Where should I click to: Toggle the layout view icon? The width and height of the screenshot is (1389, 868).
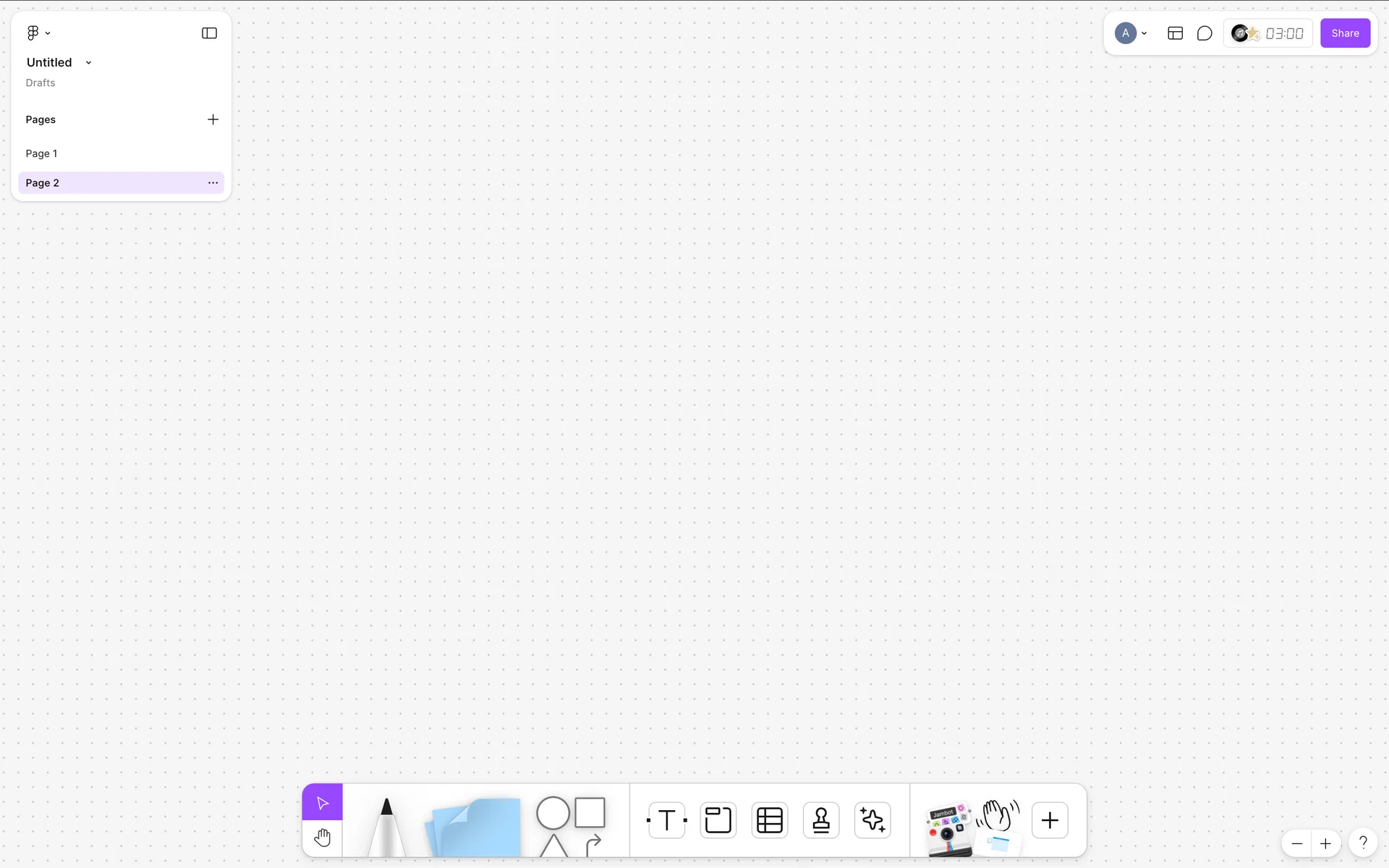1175,33
